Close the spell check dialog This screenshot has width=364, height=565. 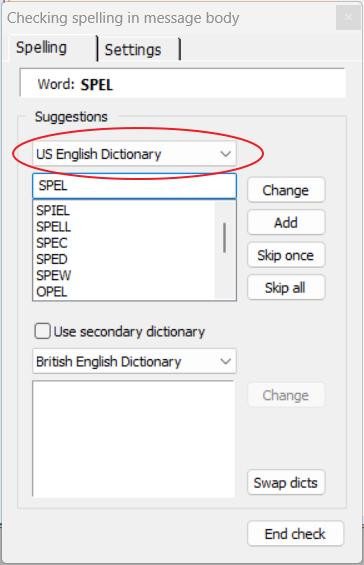(x=348, y=17)
